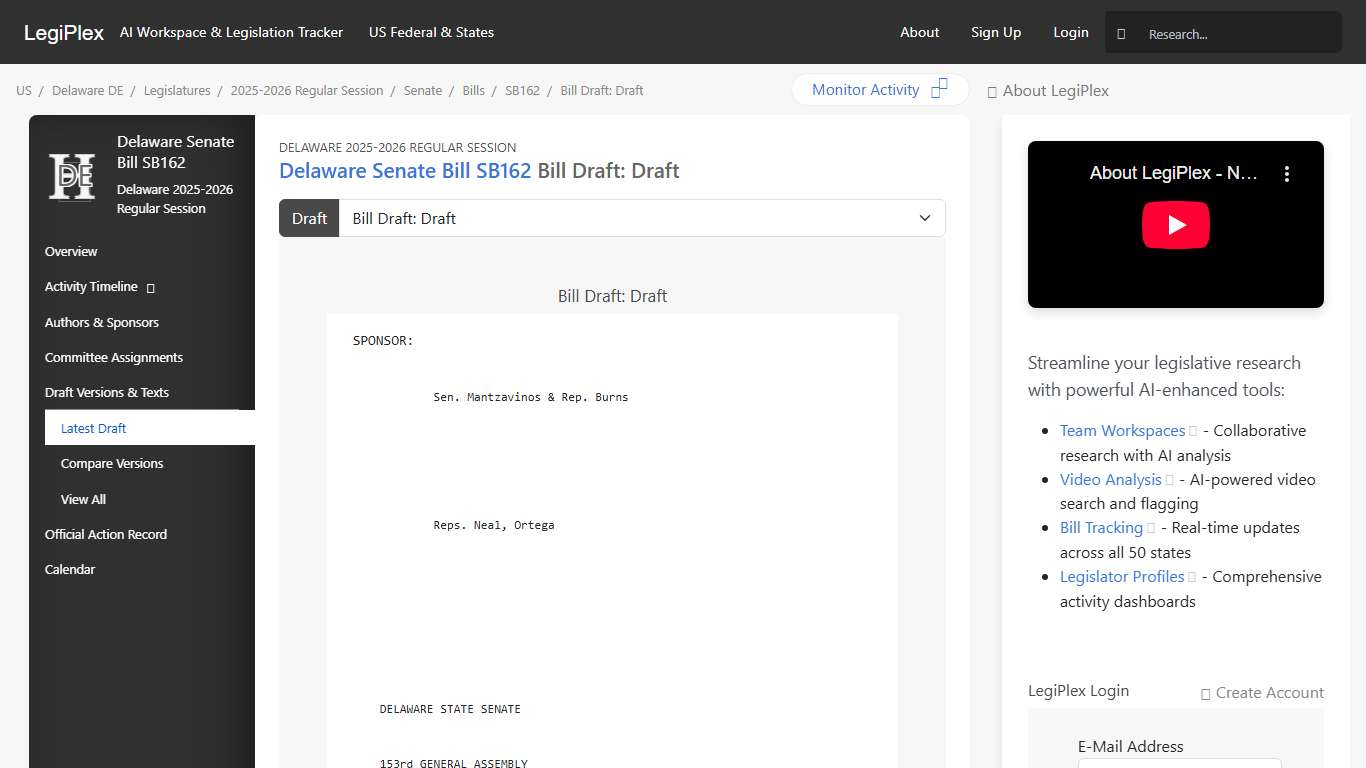Open Authors & Sponsors section

coord(102,322)
